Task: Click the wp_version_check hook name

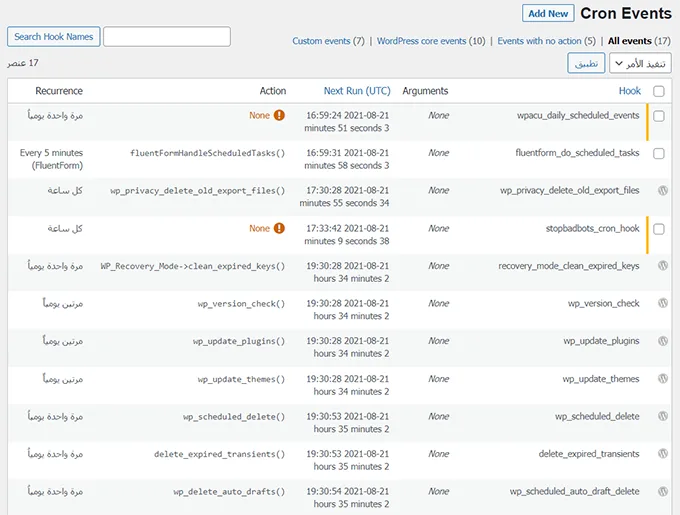Action: tap(603, 303)
